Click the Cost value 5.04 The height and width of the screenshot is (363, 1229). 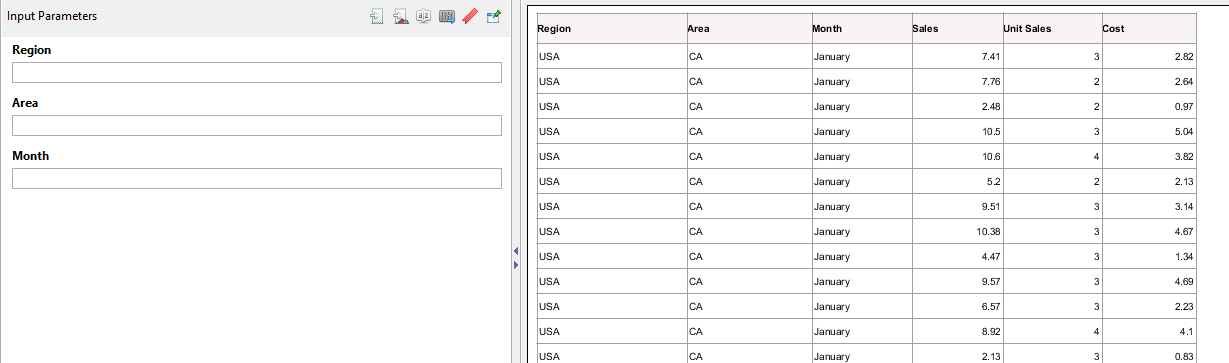click(1183, 131)
